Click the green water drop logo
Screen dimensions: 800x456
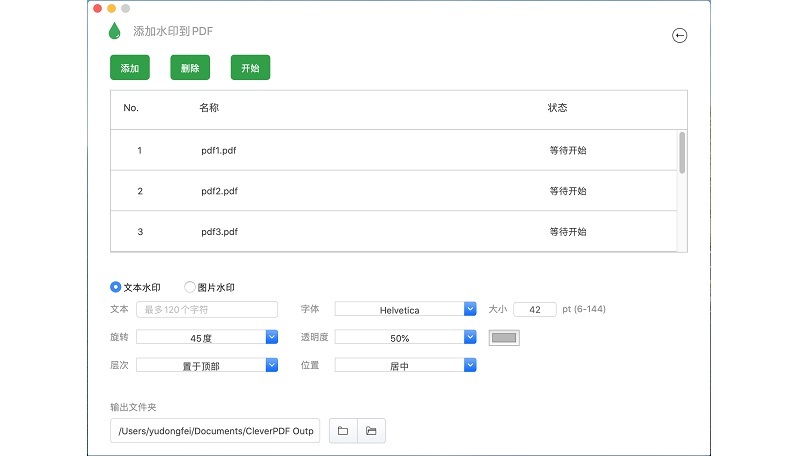point(115,31)
